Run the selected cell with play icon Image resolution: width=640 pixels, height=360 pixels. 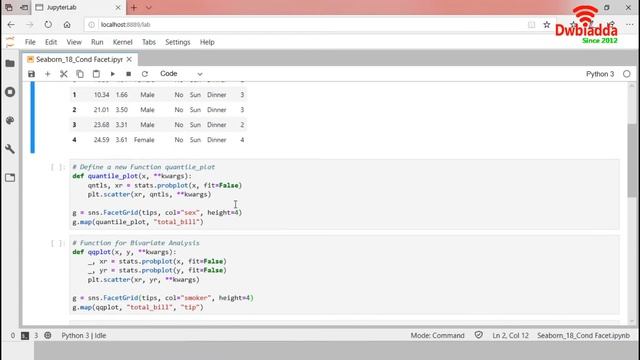[x=113, y=74]
